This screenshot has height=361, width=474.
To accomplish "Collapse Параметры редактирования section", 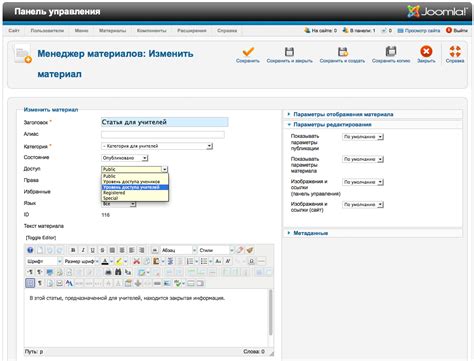I will tap(332, 124).
